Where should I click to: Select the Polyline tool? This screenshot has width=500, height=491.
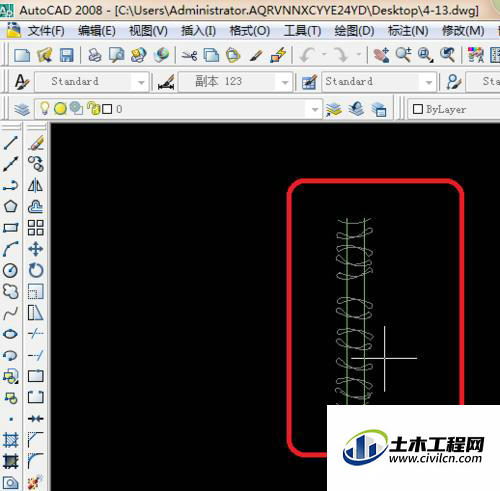(10, 185)
